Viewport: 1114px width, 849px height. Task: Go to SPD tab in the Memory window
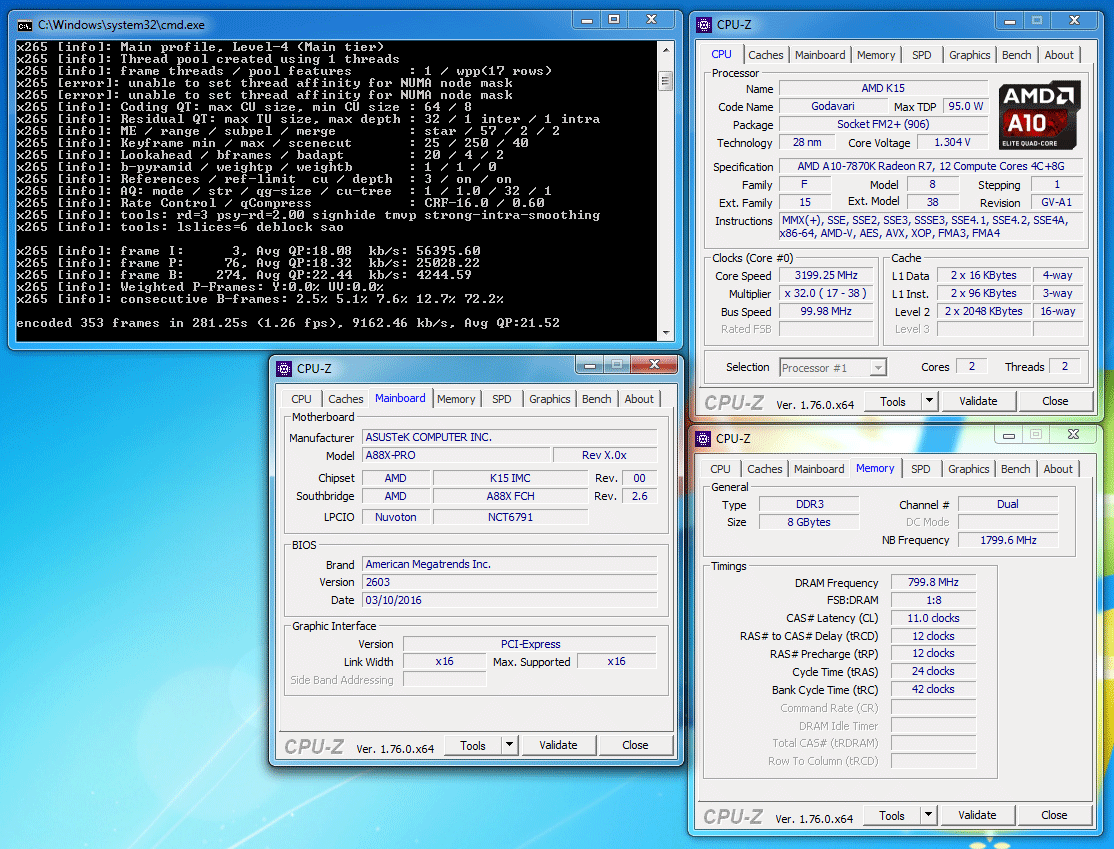921,469
